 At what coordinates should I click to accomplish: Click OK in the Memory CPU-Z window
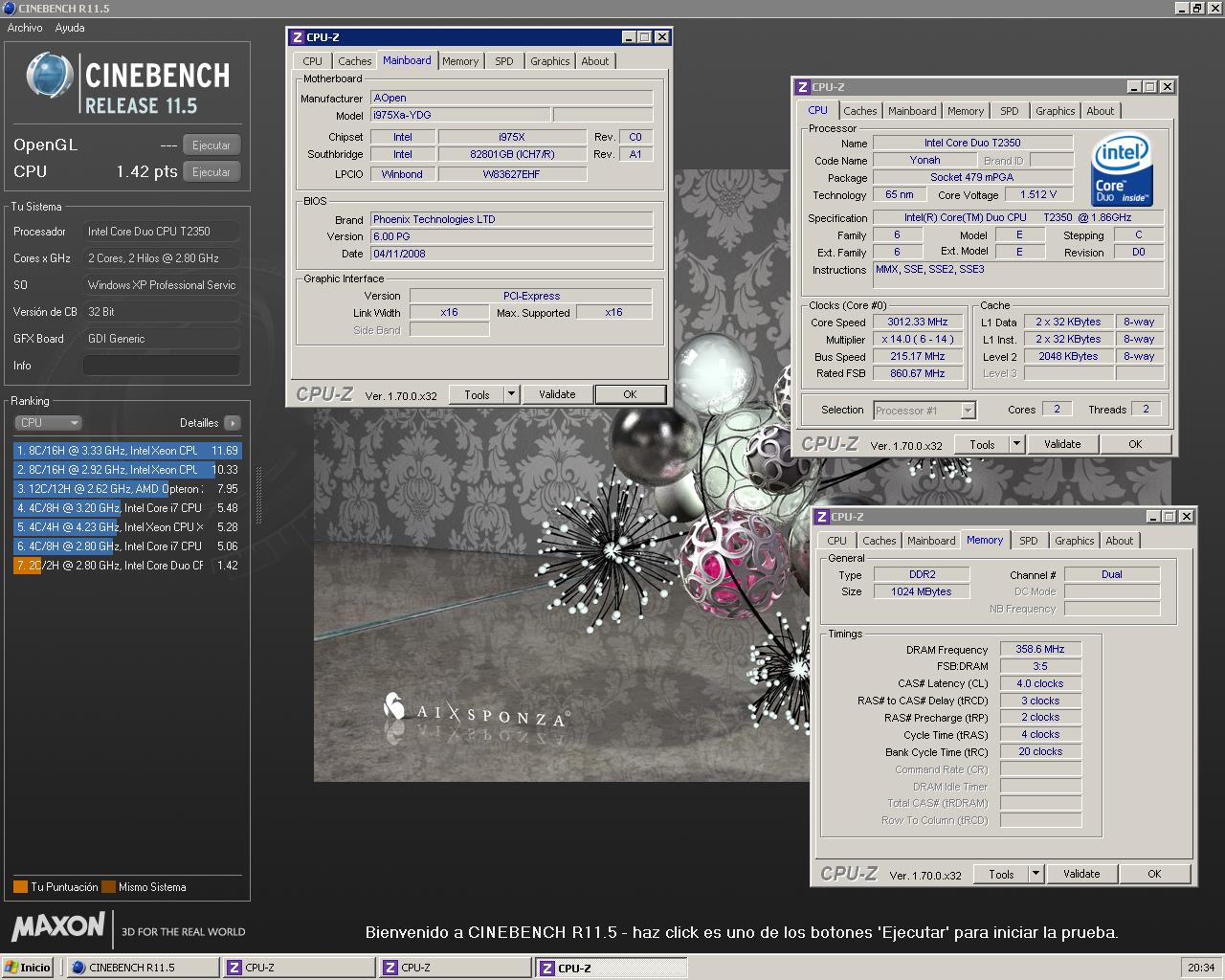(1154, 874)
